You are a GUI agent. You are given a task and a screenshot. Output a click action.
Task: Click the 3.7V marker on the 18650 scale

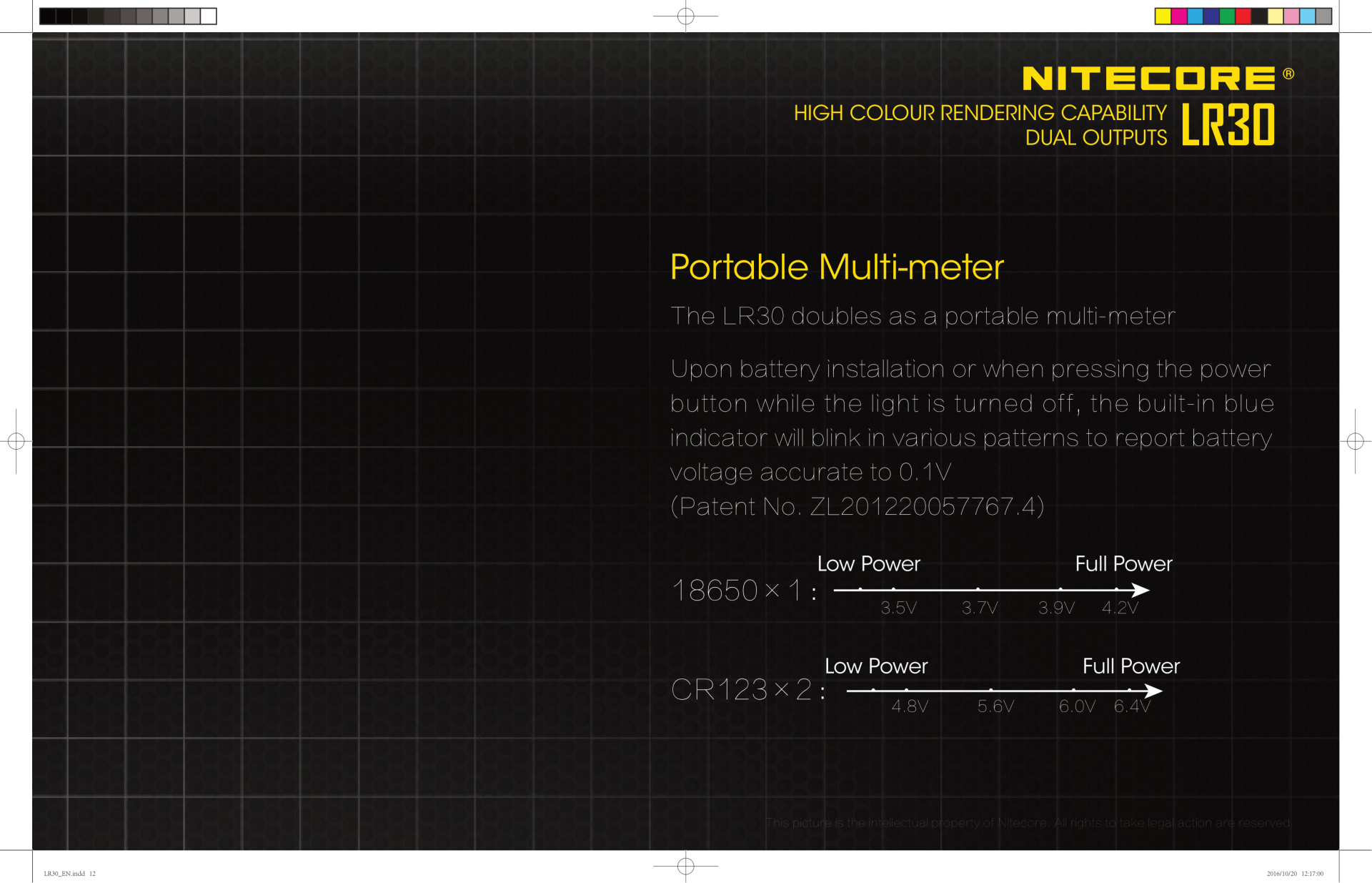979,608
